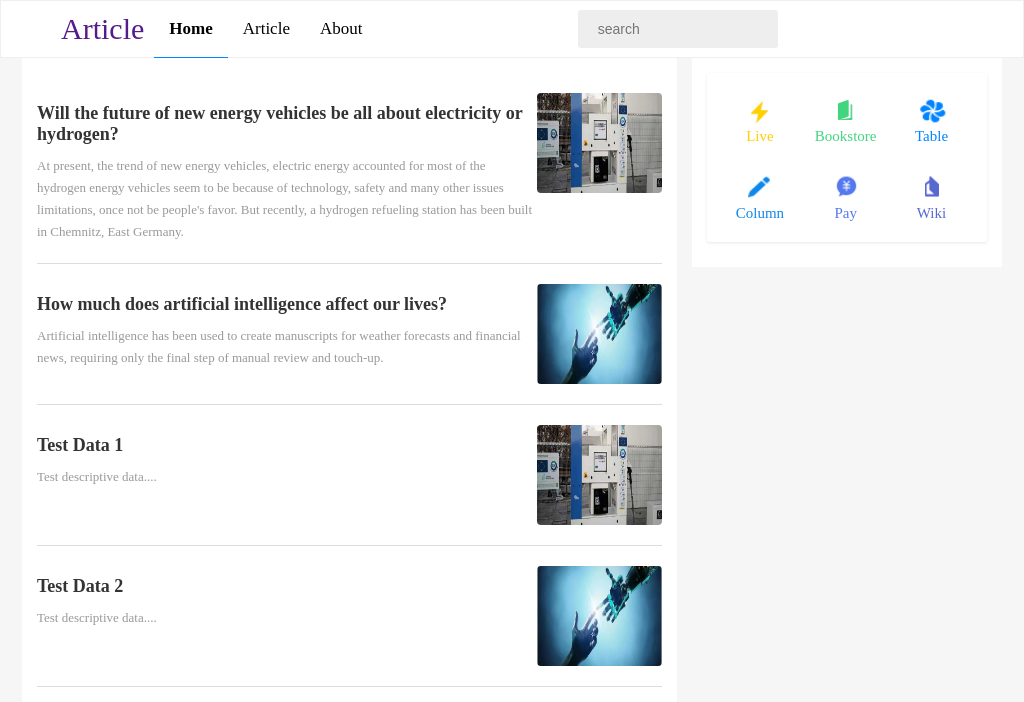Click inside the search box
Image resolution: width=1024 pixels, height=702 pixels.
677,28
